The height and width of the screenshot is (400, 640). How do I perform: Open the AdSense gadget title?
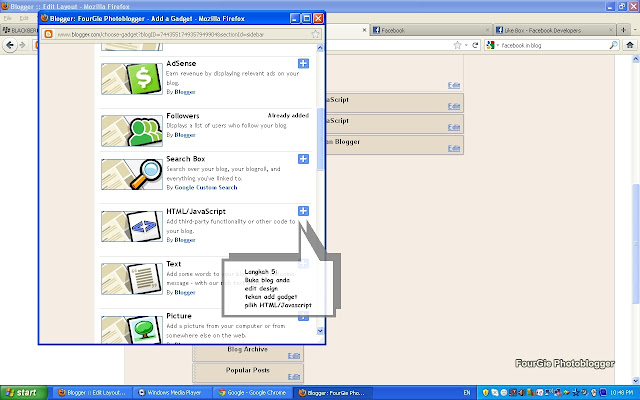(x=181, y=63)
